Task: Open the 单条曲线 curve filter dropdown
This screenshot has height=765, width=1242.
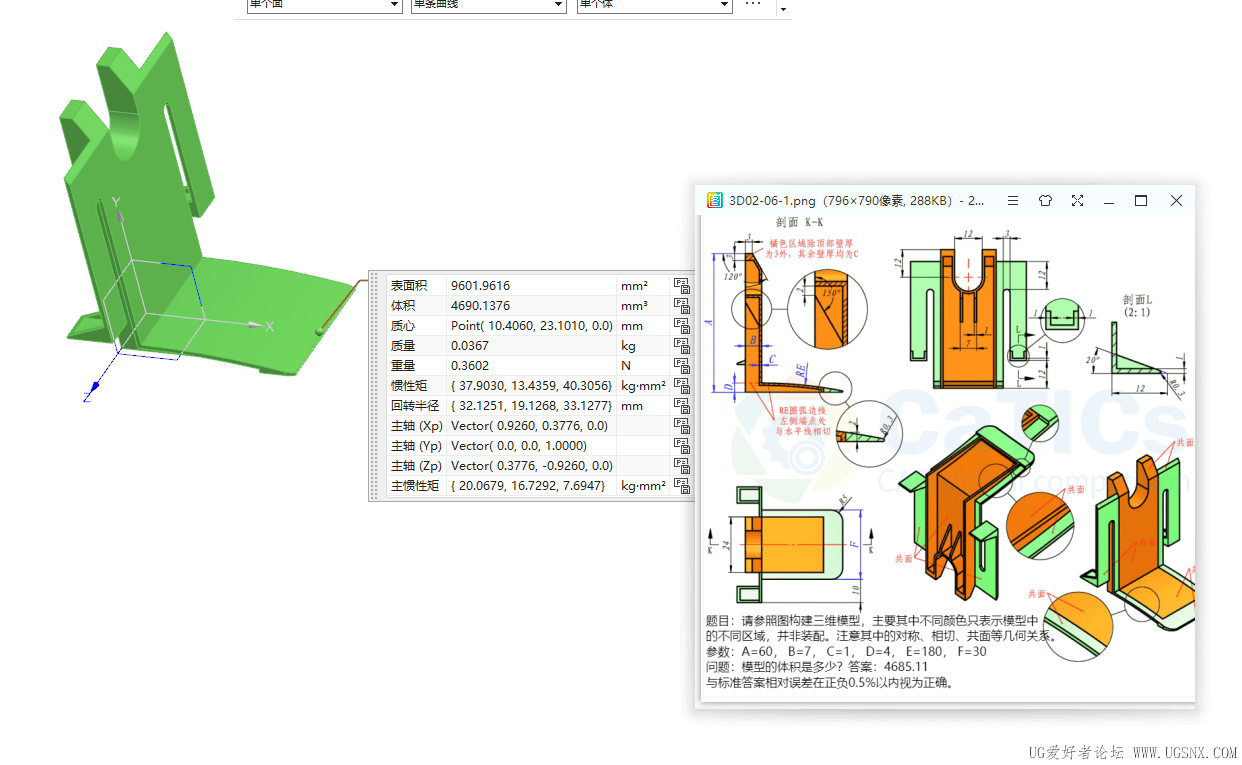Action: pyautogui.click(x=558, y=5)
